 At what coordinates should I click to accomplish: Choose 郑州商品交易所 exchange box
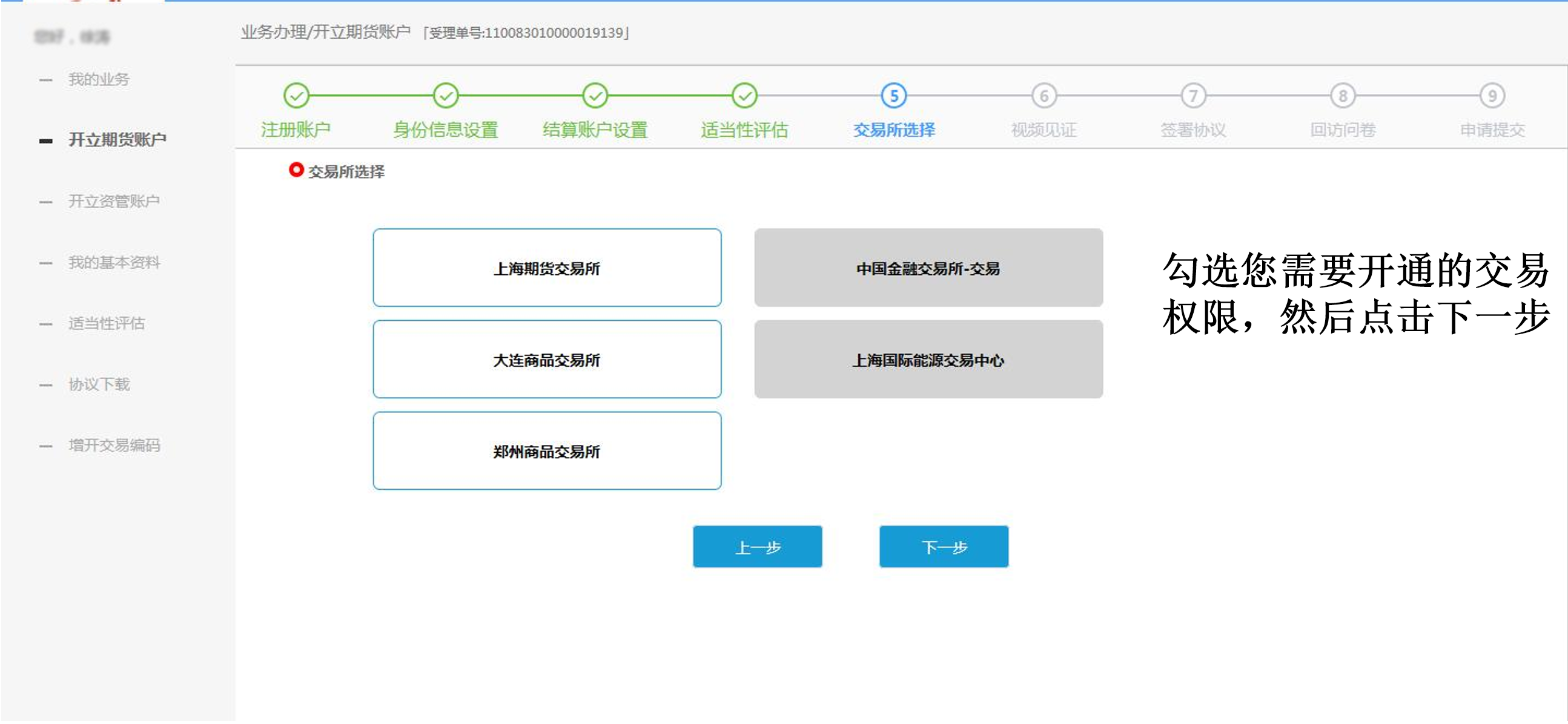547,451
